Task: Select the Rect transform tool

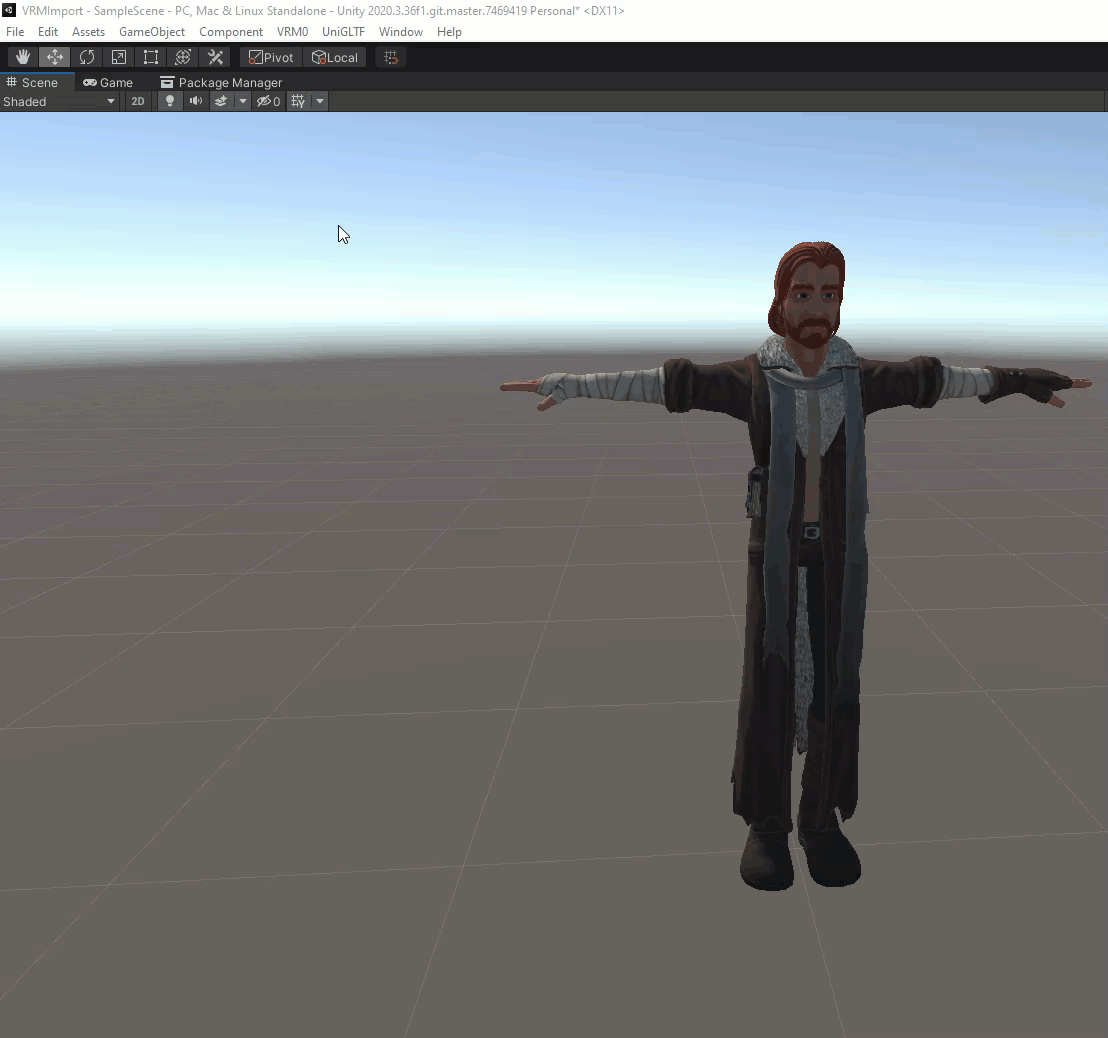Action: click(x=151, y=57)
